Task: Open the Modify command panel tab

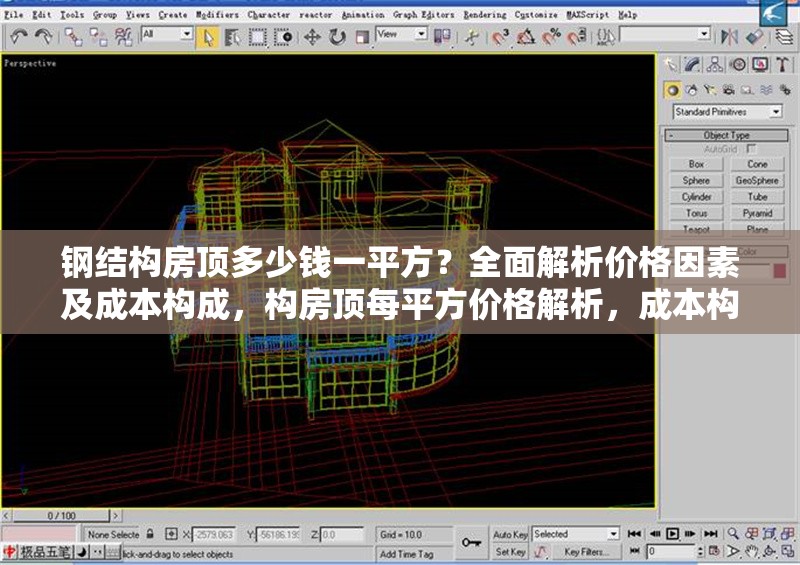Action: point(693,65)
